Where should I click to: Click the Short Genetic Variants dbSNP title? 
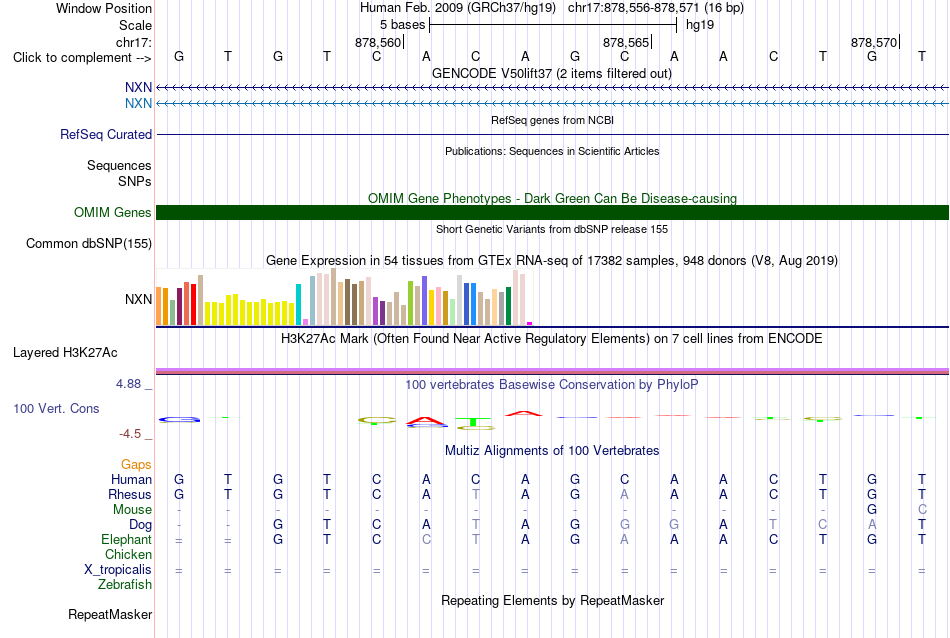pos(552,229)
